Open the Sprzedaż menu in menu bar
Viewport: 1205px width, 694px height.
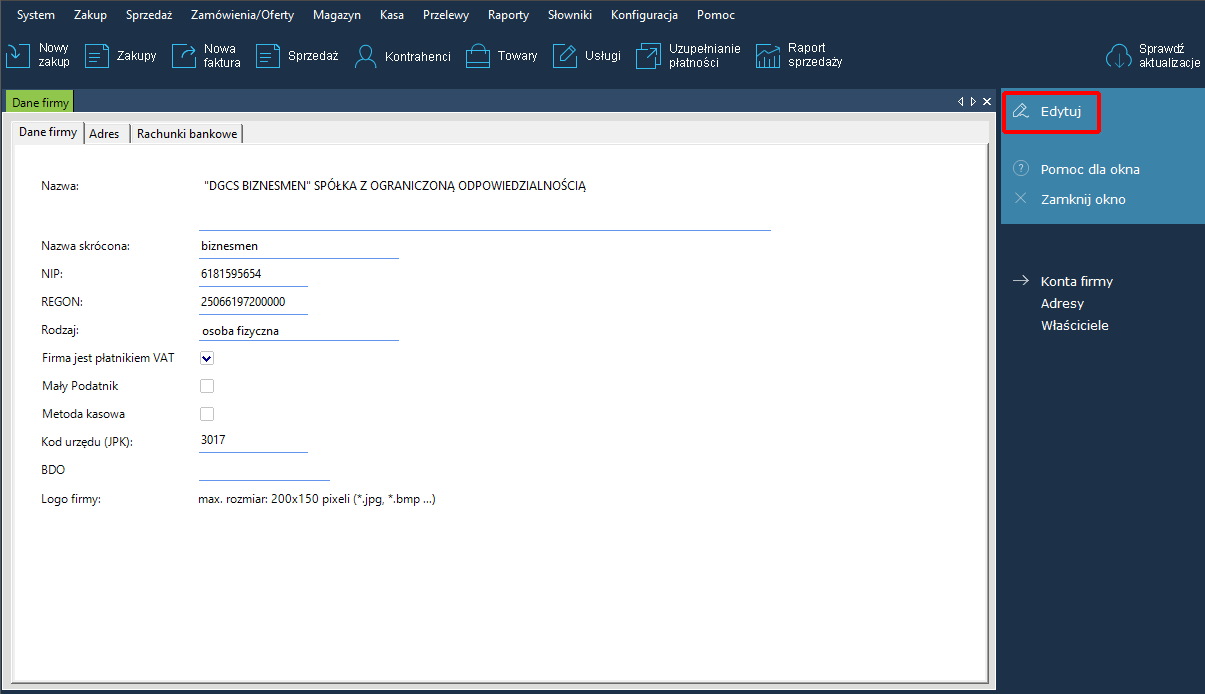pos(149,15)
